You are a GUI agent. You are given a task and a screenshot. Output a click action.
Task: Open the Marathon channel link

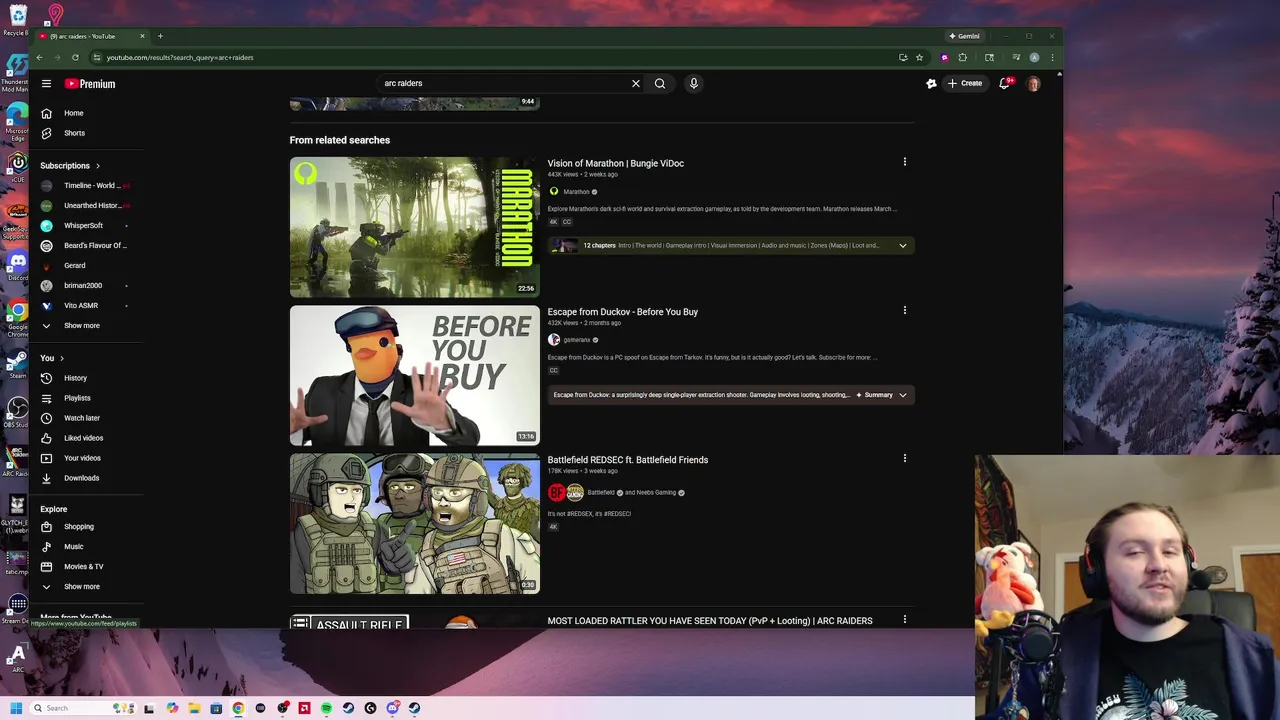(x=576, y=192)
